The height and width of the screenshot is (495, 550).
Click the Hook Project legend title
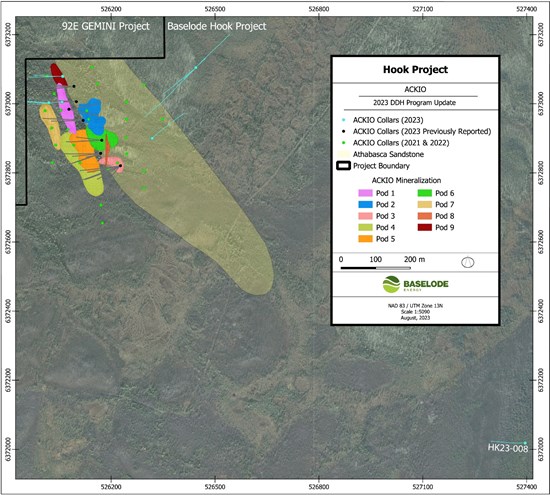[x=415, y=69]
